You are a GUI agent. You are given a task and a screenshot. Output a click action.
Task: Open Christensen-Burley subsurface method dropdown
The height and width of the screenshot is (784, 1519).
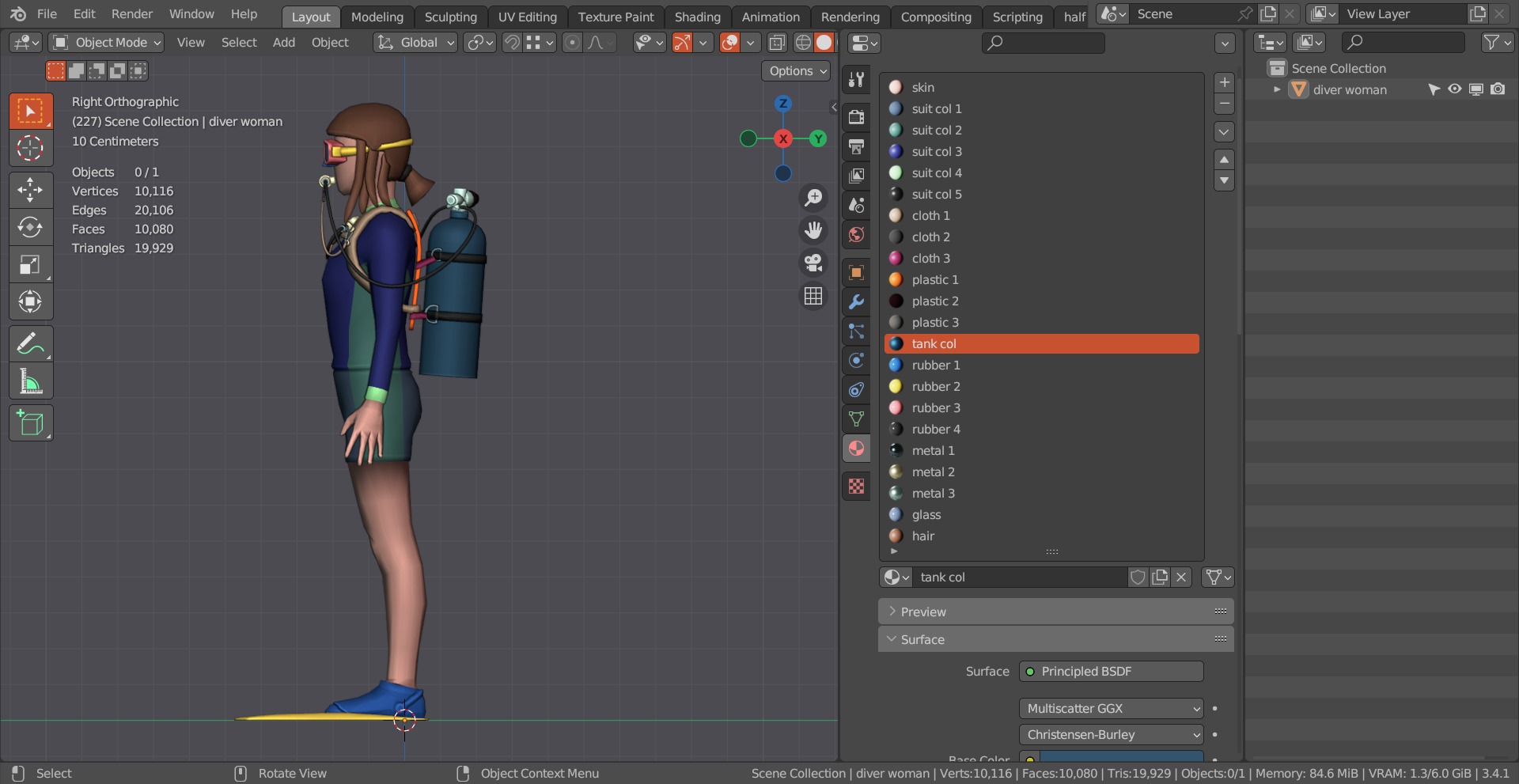(1112, 735)
